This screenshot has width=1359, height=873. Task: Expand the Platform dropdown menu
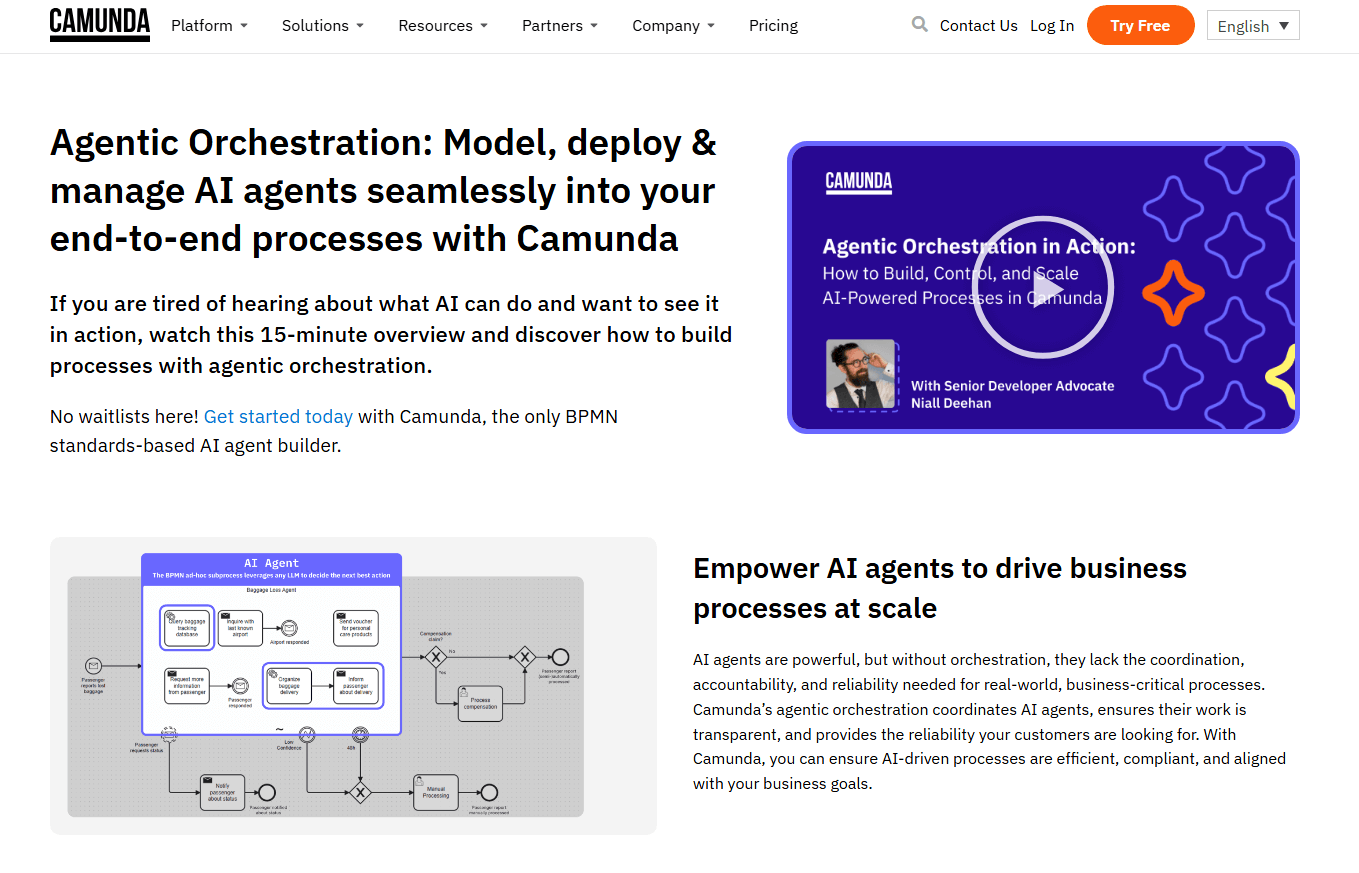coord(209,26)
